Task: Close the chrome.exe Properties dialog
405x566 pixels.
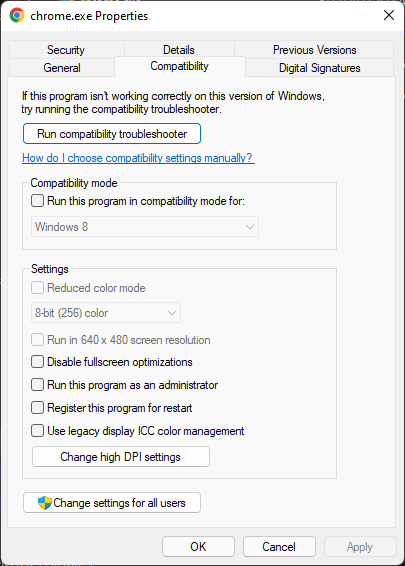Action: tap(389, 15)
